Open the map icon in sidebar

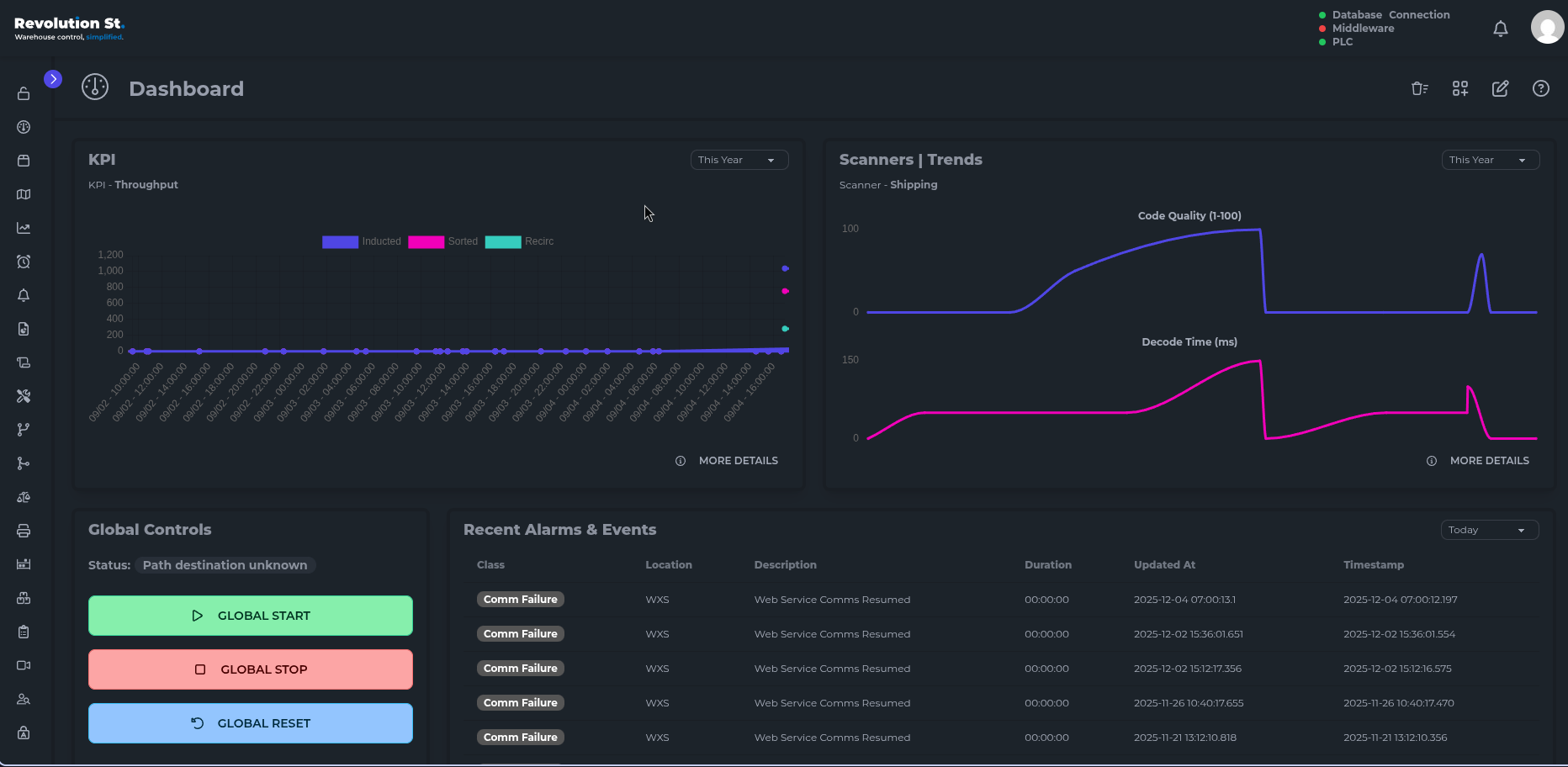tap(24, 194)
